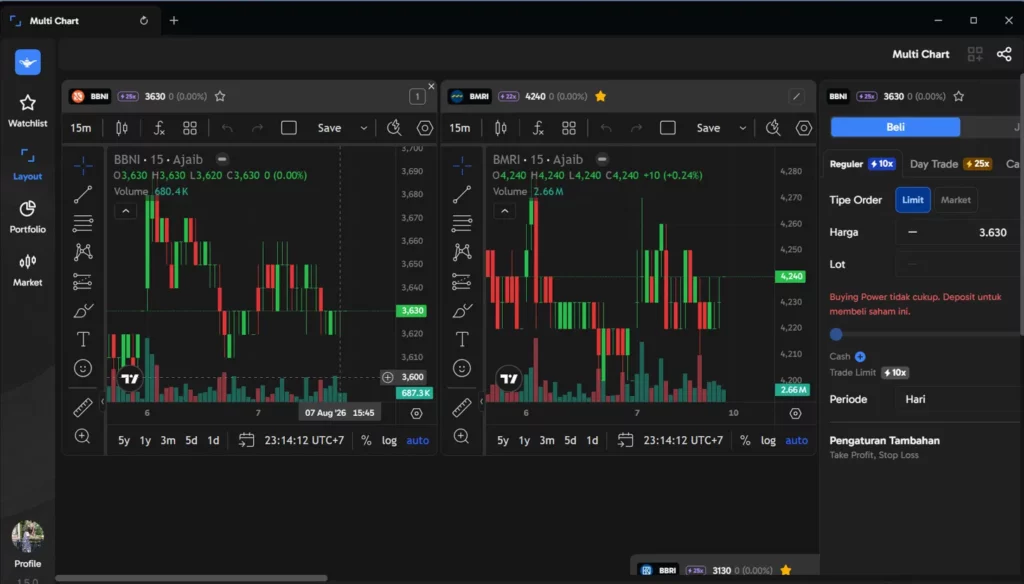Select the ruler measure tool in BMRI chart
Viewport: 1024px width, 584px height.
click(462, 408)
